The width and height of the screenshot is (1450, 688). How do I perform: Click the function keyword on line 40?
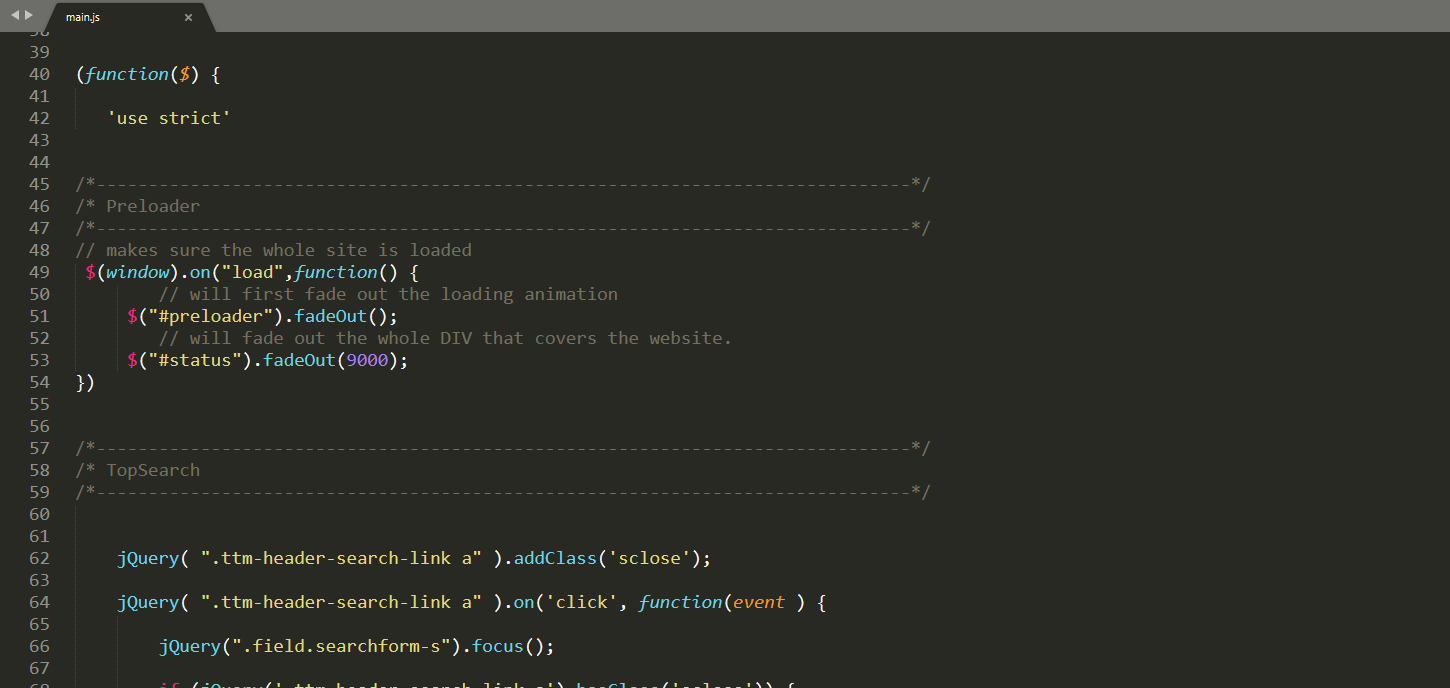click(127, 74)
